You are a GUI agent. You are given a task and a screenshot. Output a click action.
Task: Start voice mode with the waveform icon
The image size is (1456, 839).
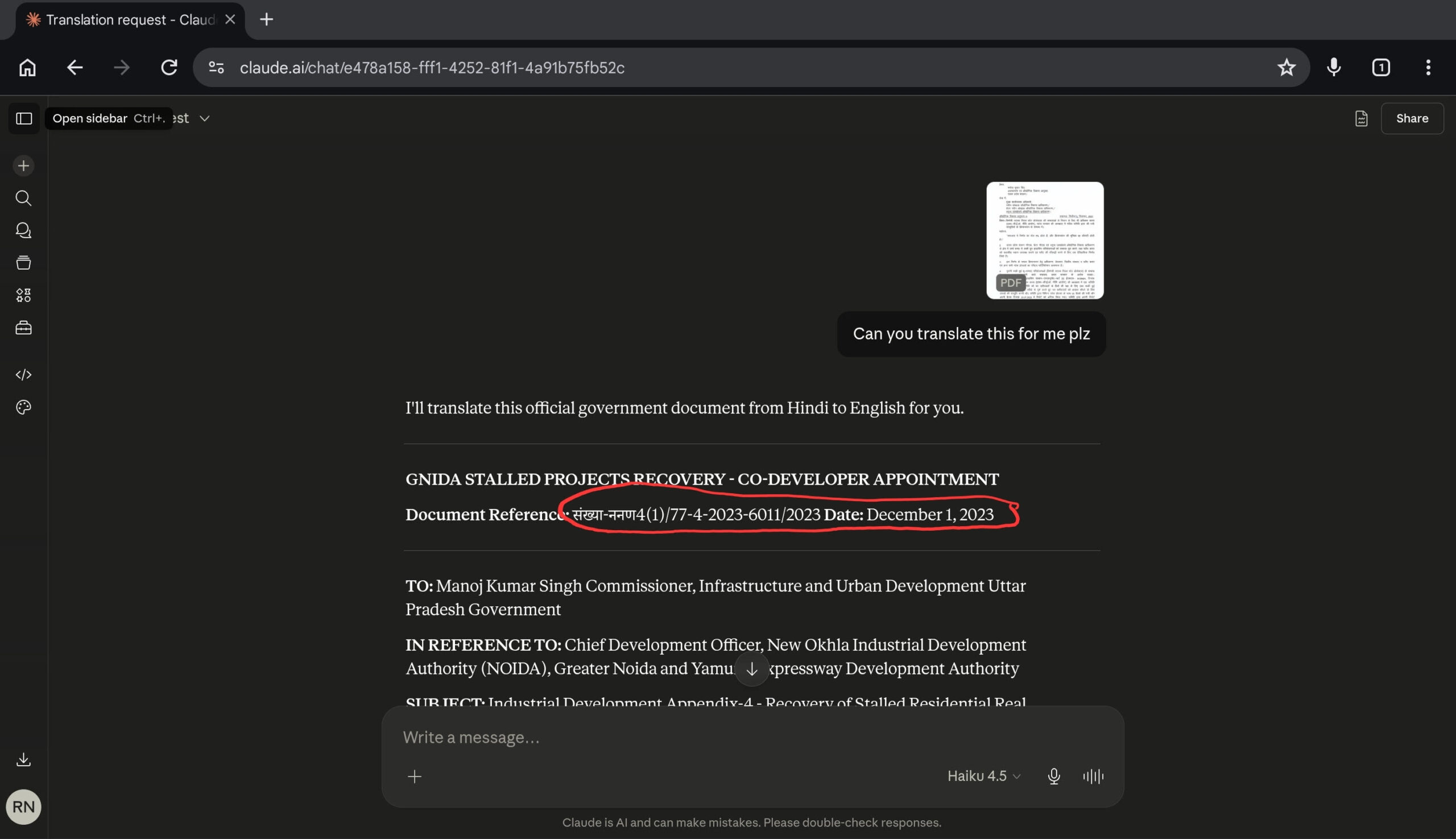pyautogui.click(x=1093, y=777)
